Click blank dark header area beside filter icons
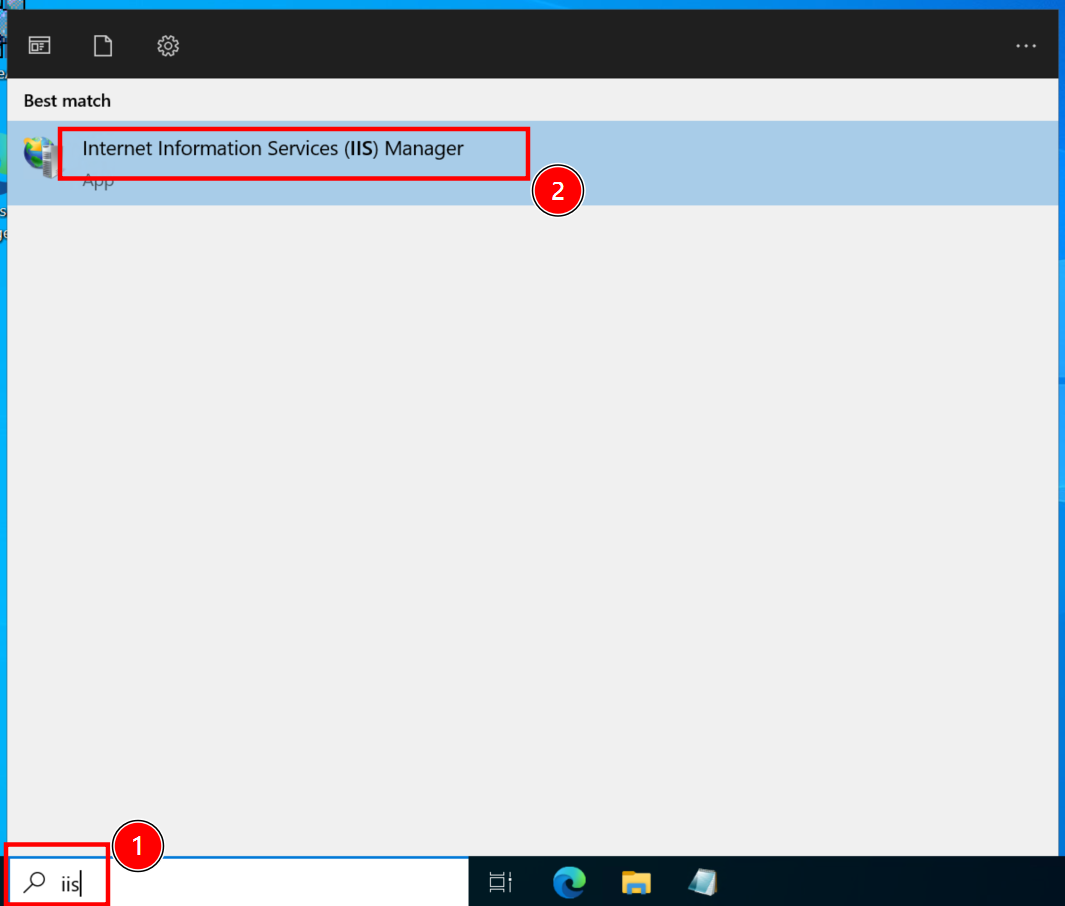The width and height of the screenshot is (1065, 906). point(600,46)
